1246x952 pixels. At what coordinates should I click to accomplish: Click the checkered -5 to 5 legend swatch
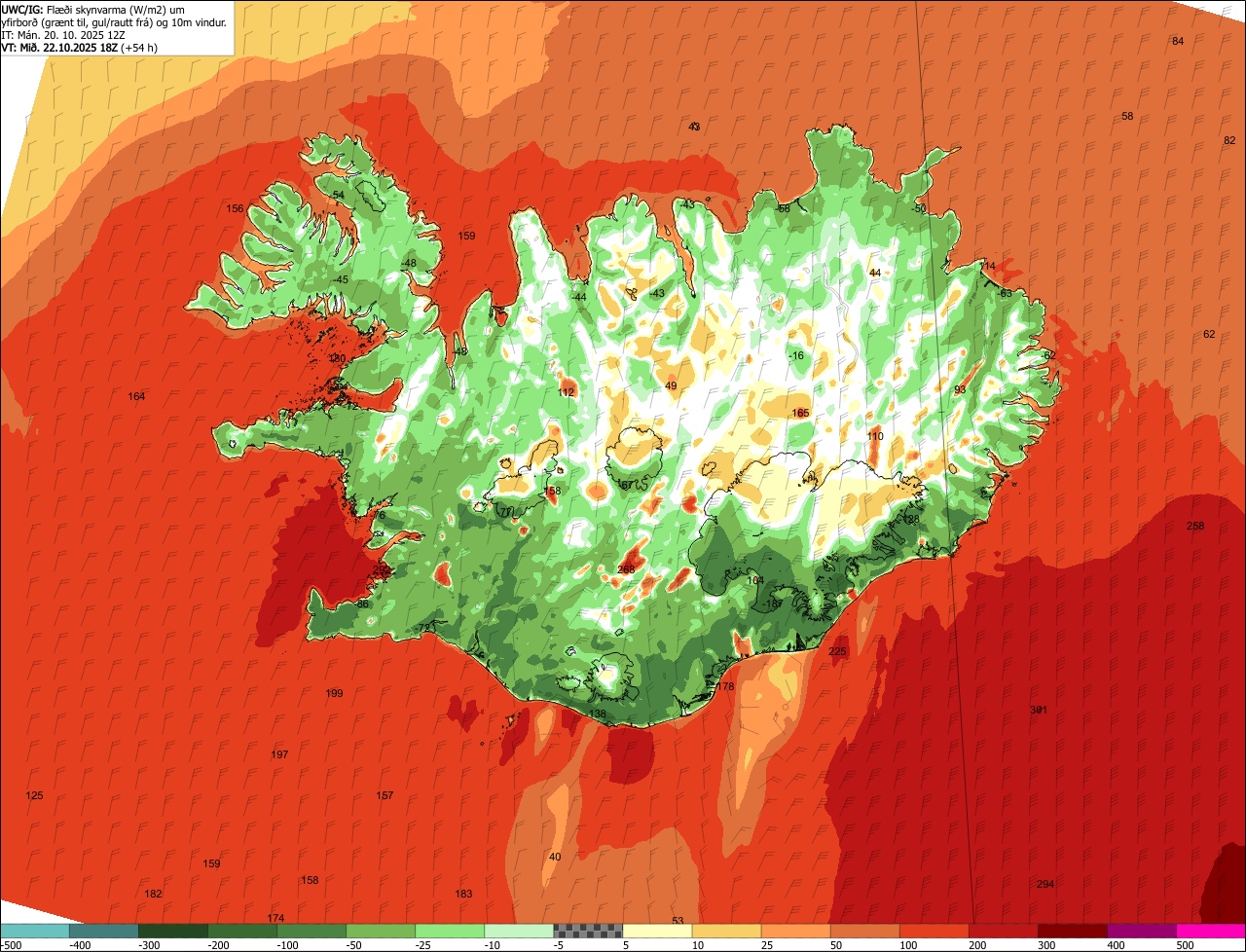(x=588, y=931)
